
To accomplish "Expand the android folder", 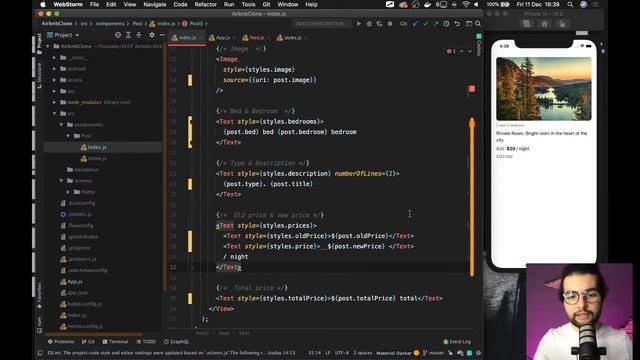I will point(54,69).
